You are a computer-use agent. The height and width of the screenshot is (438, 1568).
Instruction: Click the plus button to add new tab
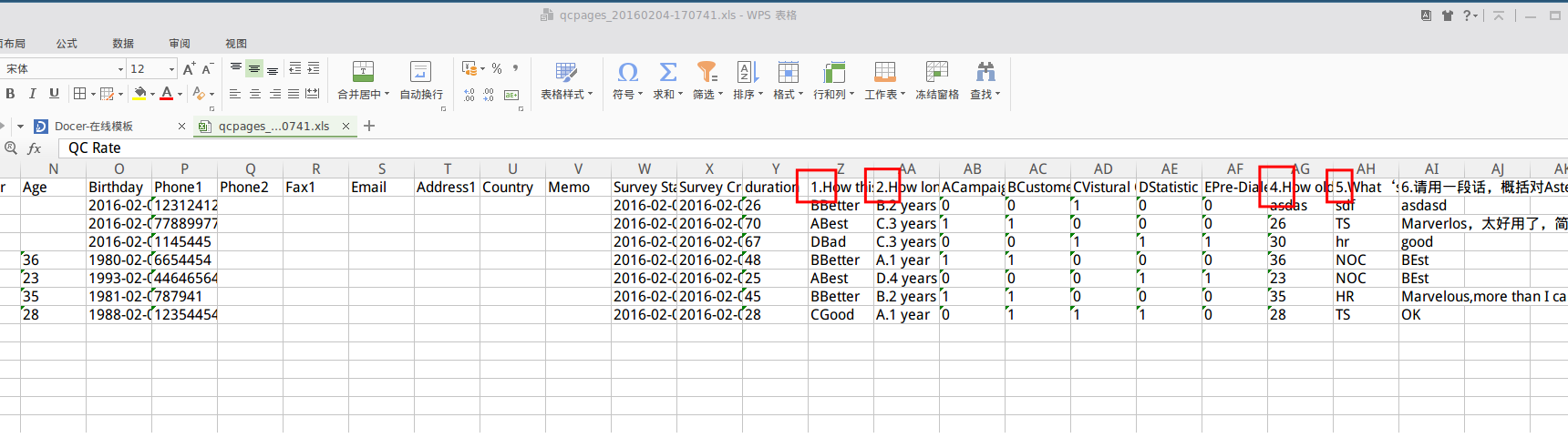(369, 127)
